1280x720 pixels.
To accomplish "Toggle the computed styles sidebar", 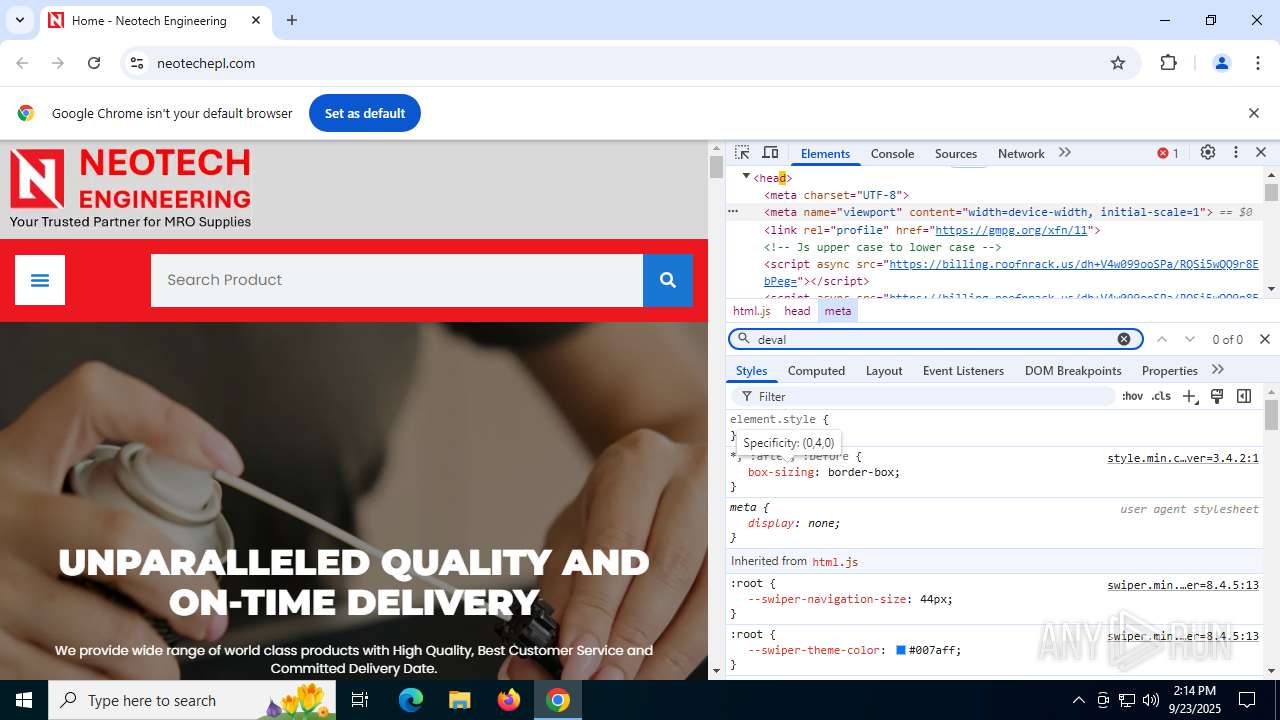I will tap(1244, 396).
